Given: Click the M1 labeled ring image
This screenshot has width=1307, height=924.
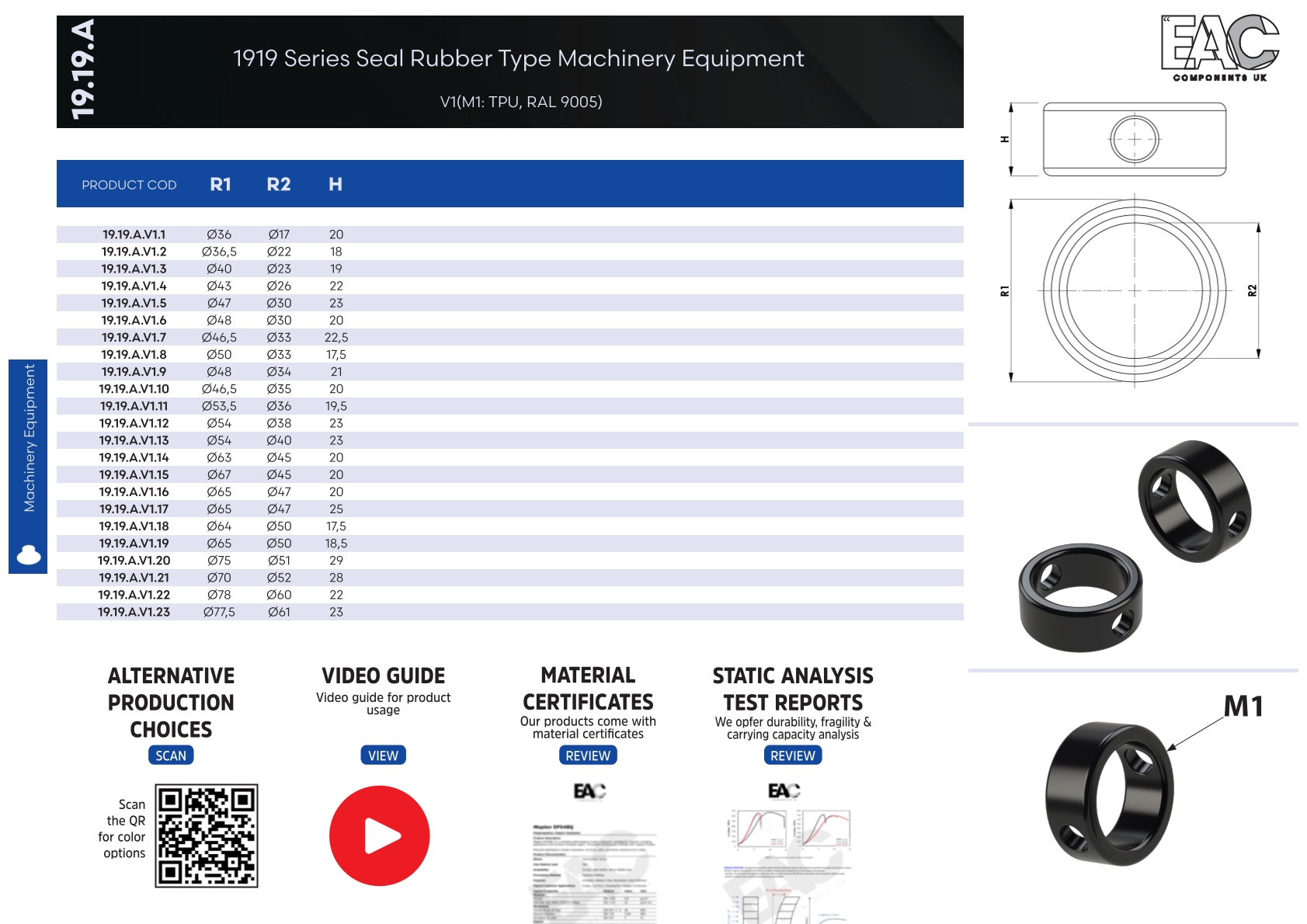Looking at the screenshot, I should (1109, 794).
